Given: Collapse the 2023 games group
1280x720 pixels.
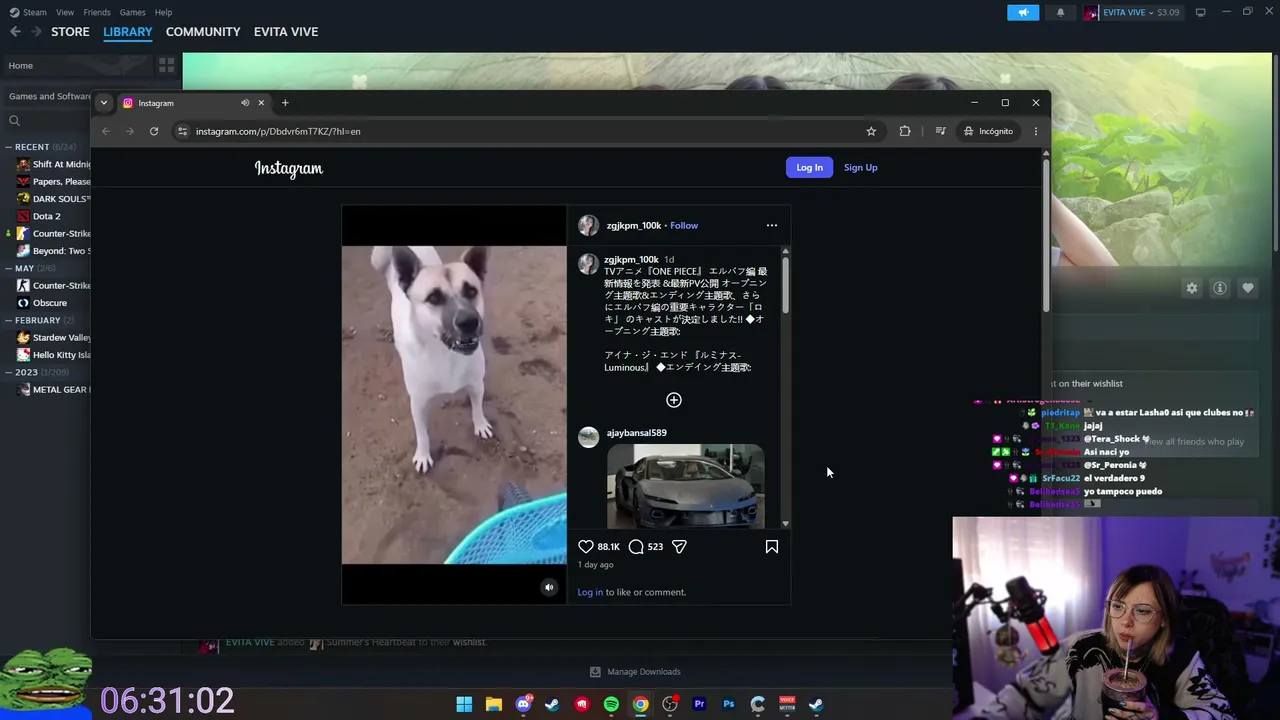Looking at the screenshot, I should click(x=8, y=372).
